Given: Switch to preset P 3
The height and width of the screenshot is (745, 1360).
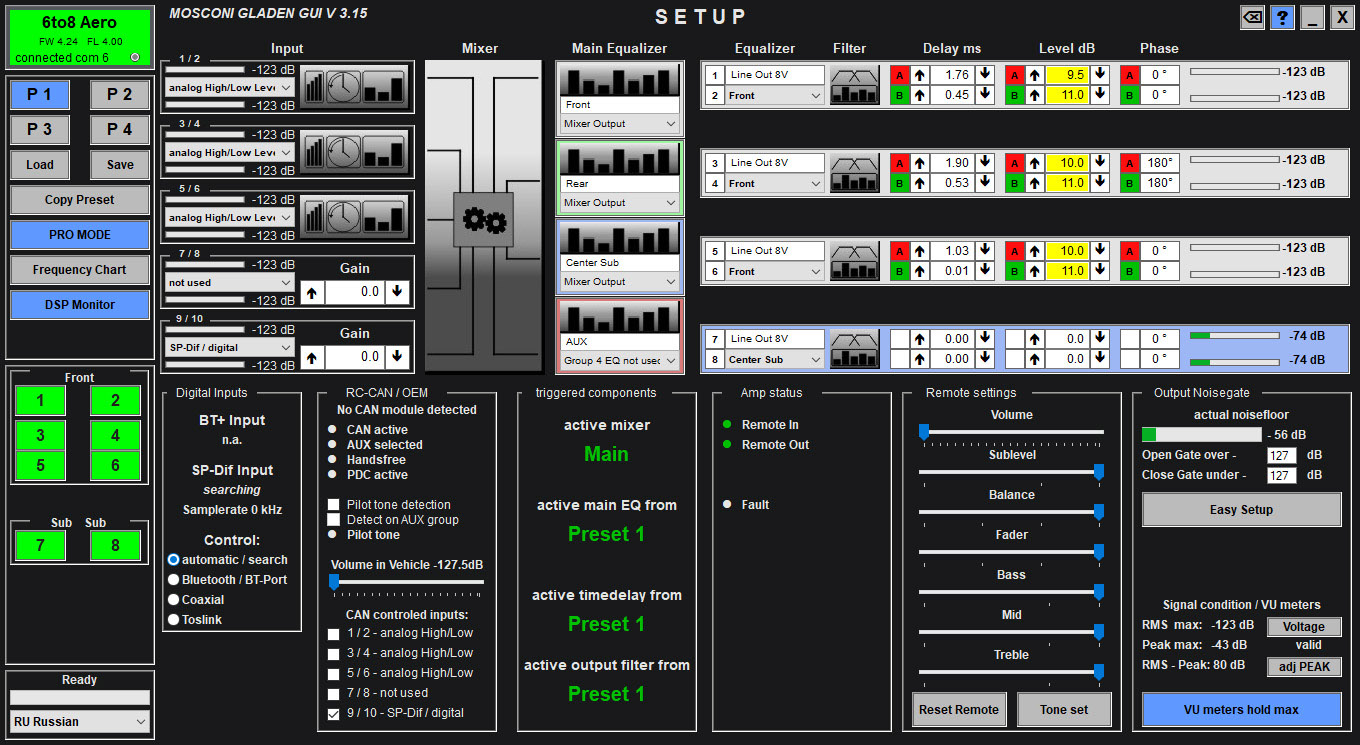Looking at the screenshot, I should point(40,129).
